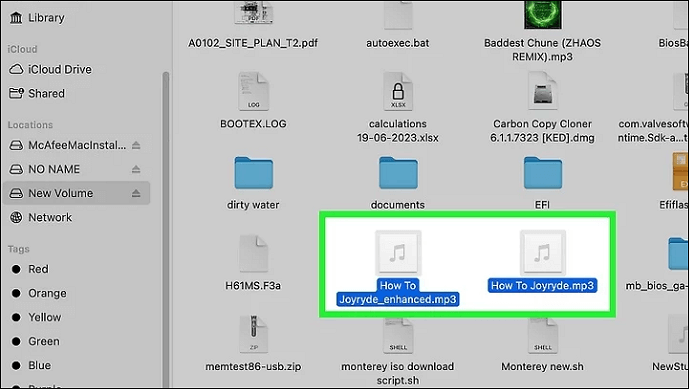Click How To Joyryde.mp3 name label

tap(542, 286)
